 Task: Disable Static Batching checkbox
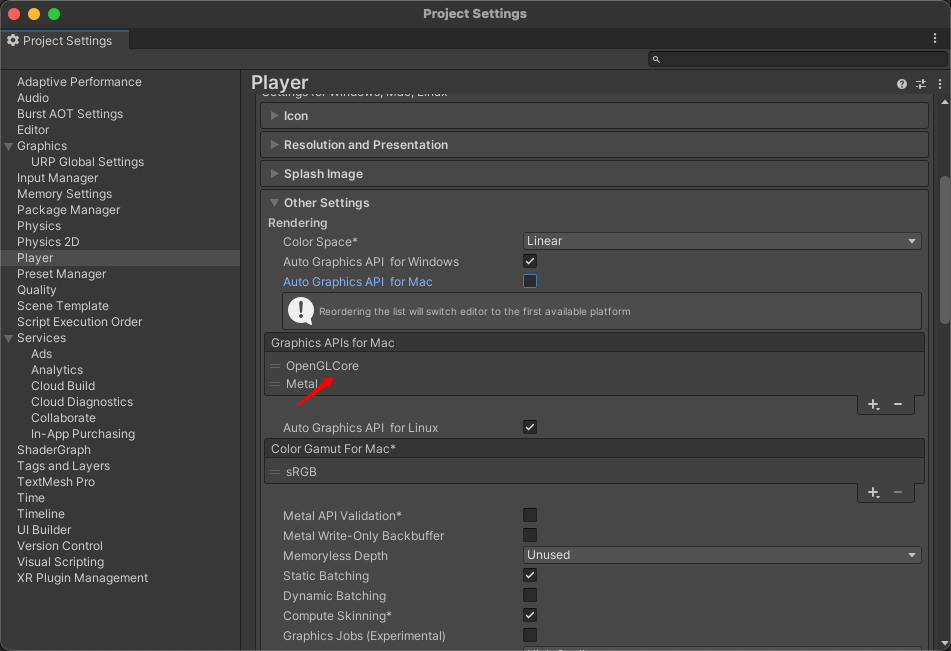[530, 575]
